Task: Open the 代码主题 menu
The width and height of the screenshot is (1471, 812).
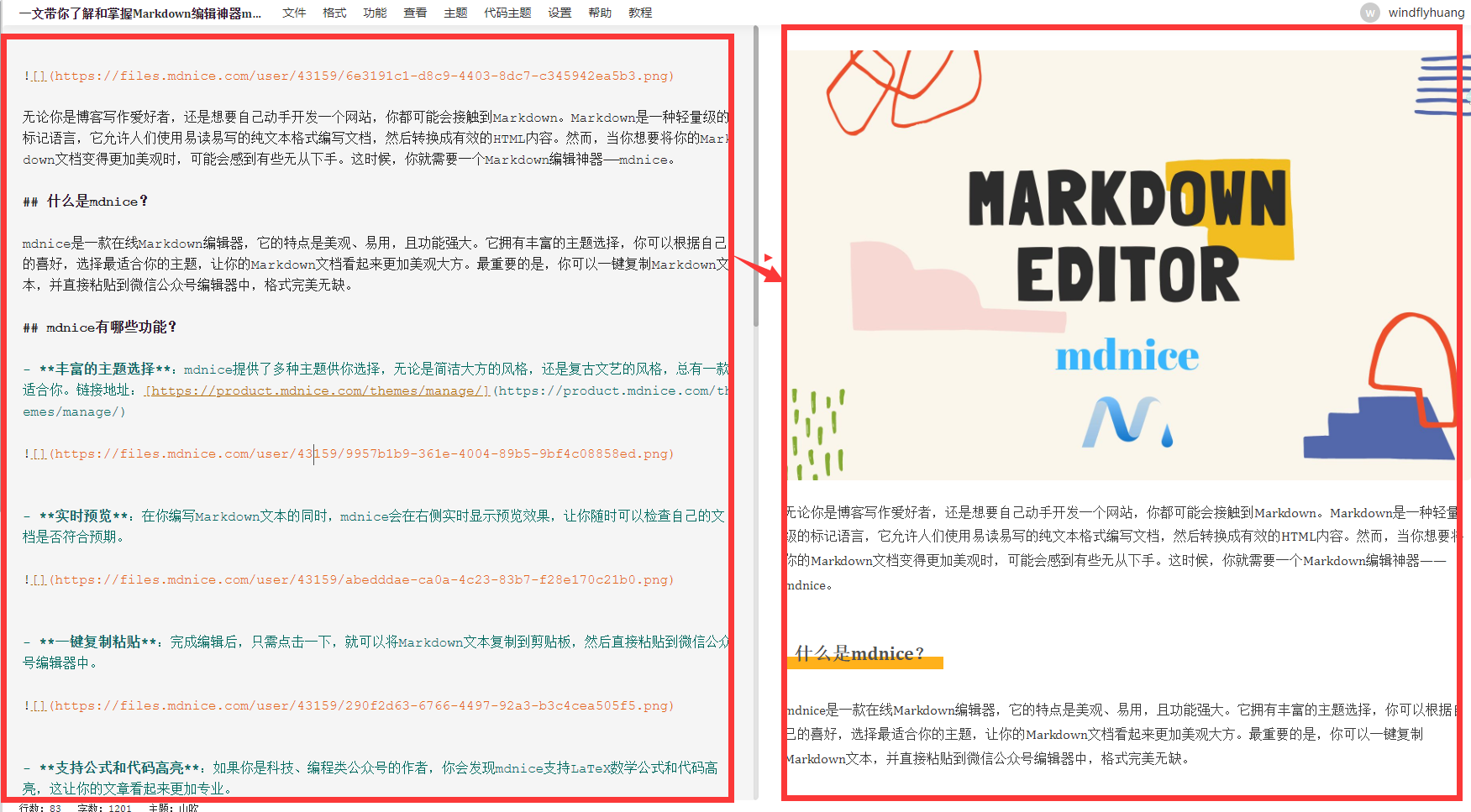Action: [507, 13]
